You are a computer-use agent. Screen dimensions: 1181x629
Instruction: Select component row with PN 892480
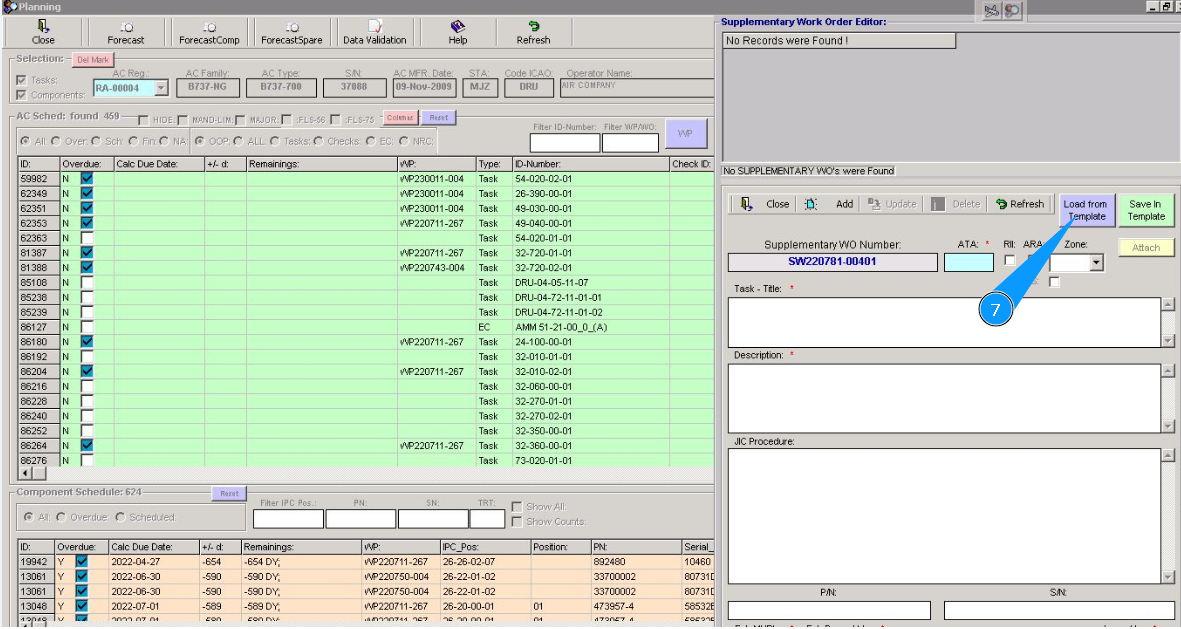(365, 561)
